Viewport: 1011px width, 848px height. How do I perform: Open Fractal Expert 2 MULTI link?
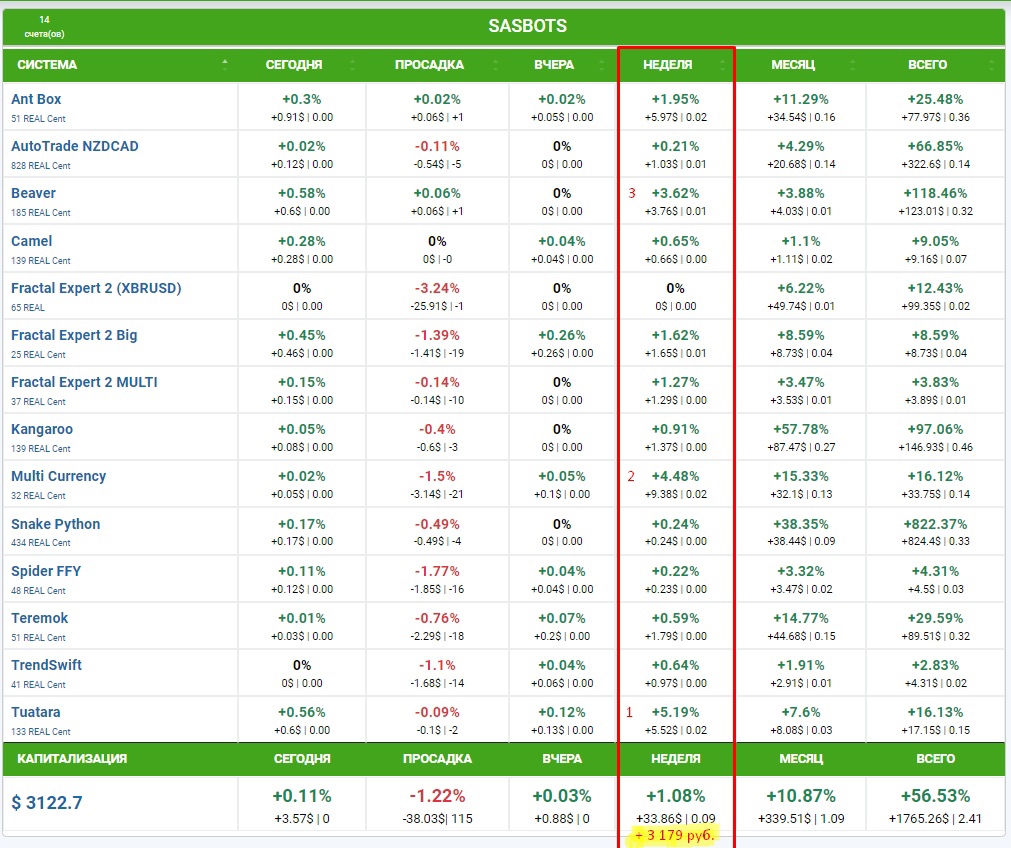(x=84, y=382)
